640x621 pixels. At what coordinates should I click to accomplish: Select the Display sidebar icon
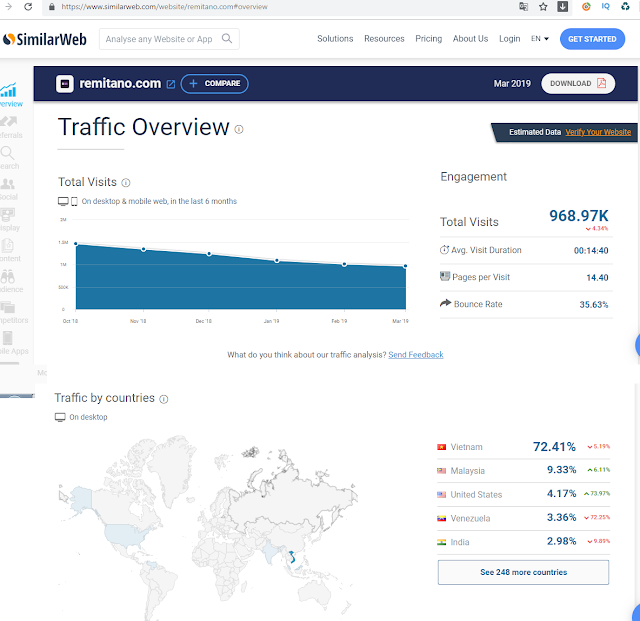(x=8, y=214)
